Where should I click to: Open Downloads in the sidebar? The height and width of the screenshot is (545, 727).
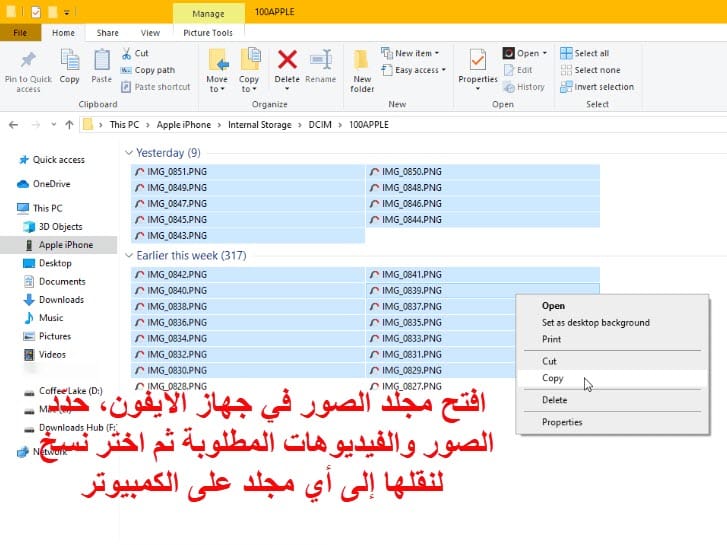point(54,300)
